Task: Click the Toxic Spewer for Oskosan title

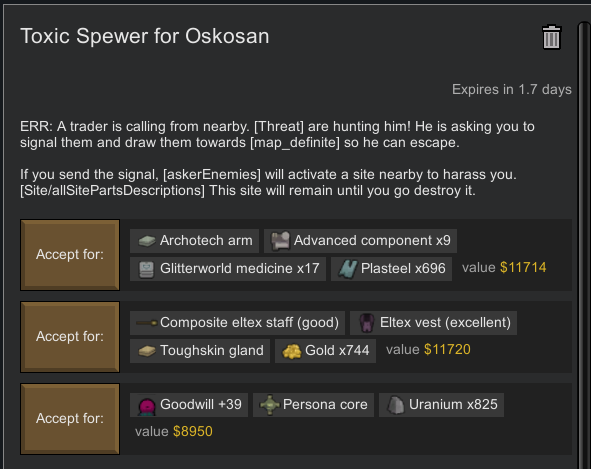Action: [x=145, y=36]
